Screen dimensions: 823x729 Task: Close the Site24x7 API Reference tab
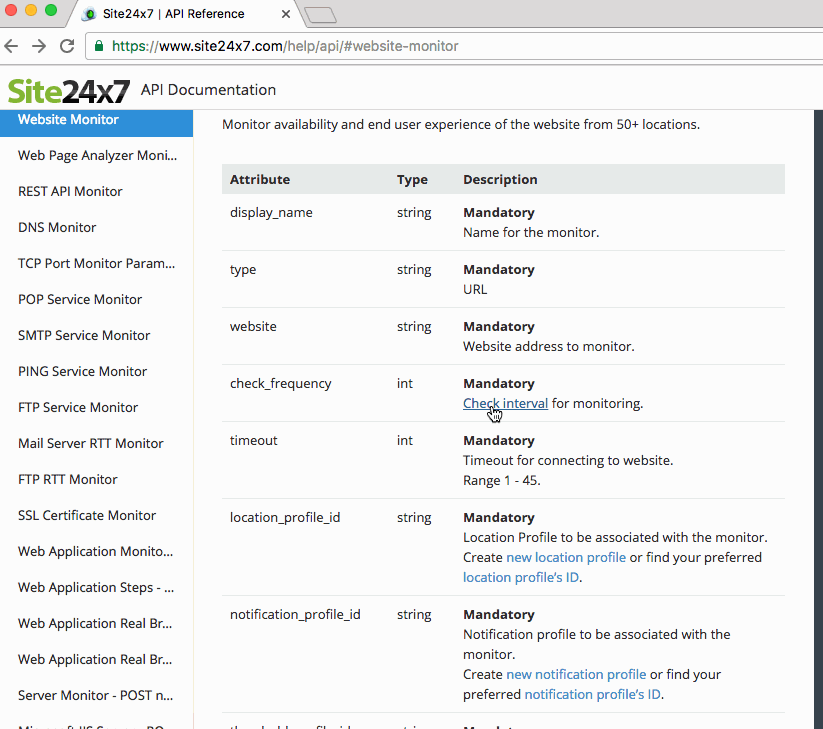point(286,14)
